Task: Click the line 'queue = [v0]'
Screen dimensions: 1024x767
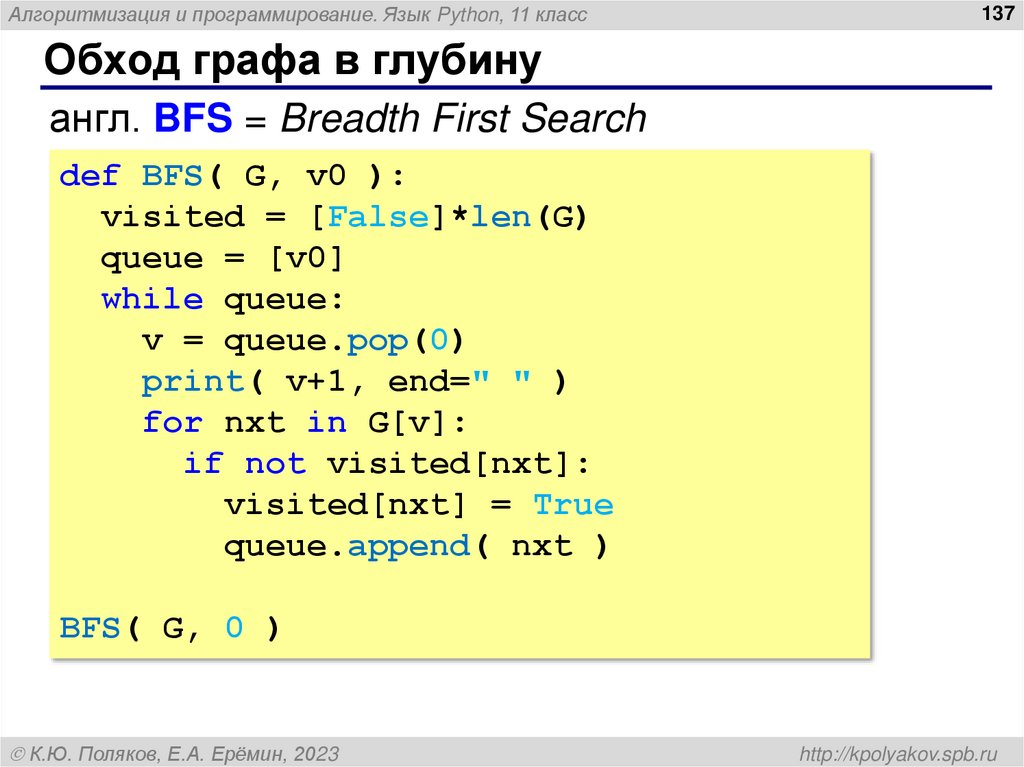Action: 221,259
